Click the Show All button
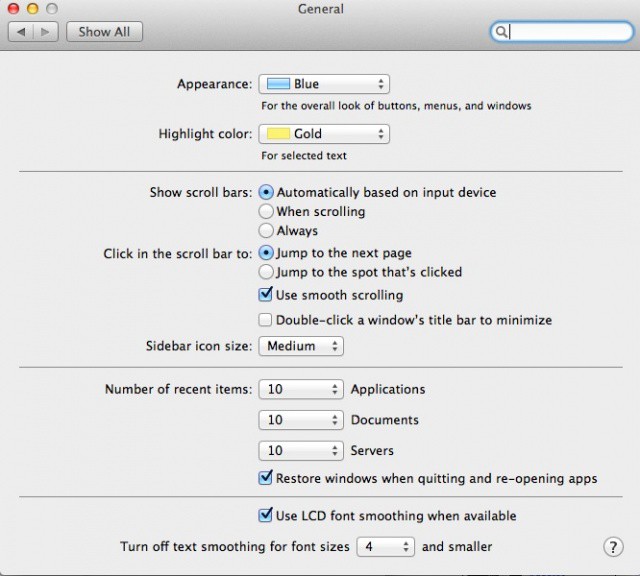Screen dimensions: 640x576 105,32
